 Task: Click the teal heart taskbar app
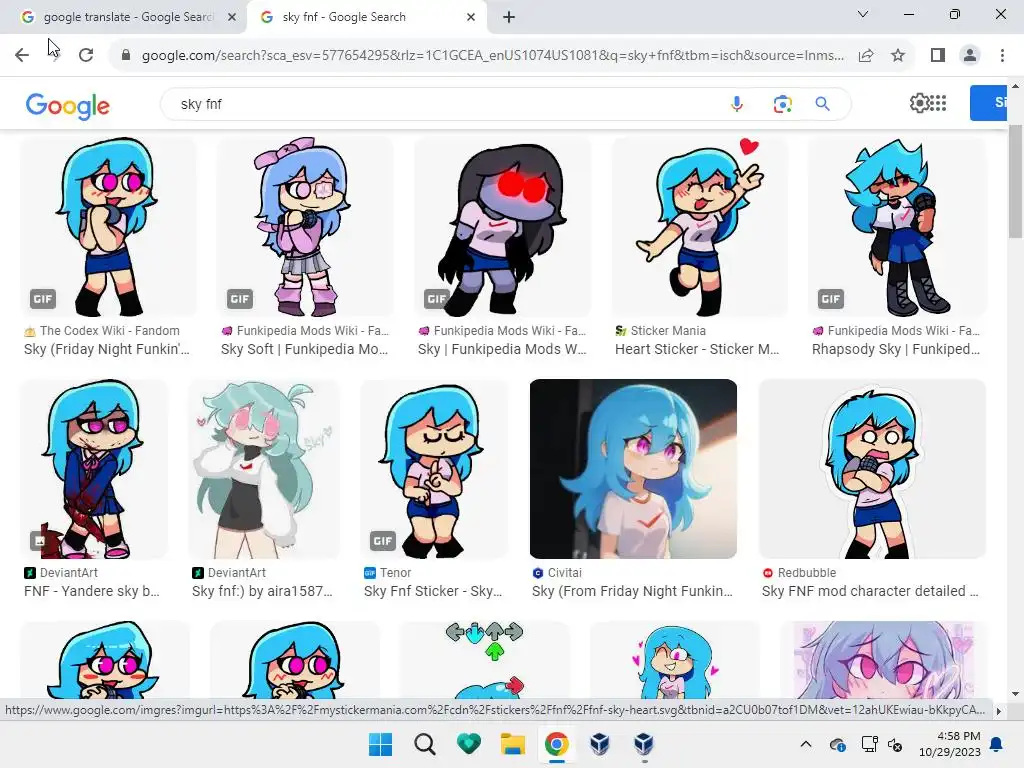tap(468, 744)
